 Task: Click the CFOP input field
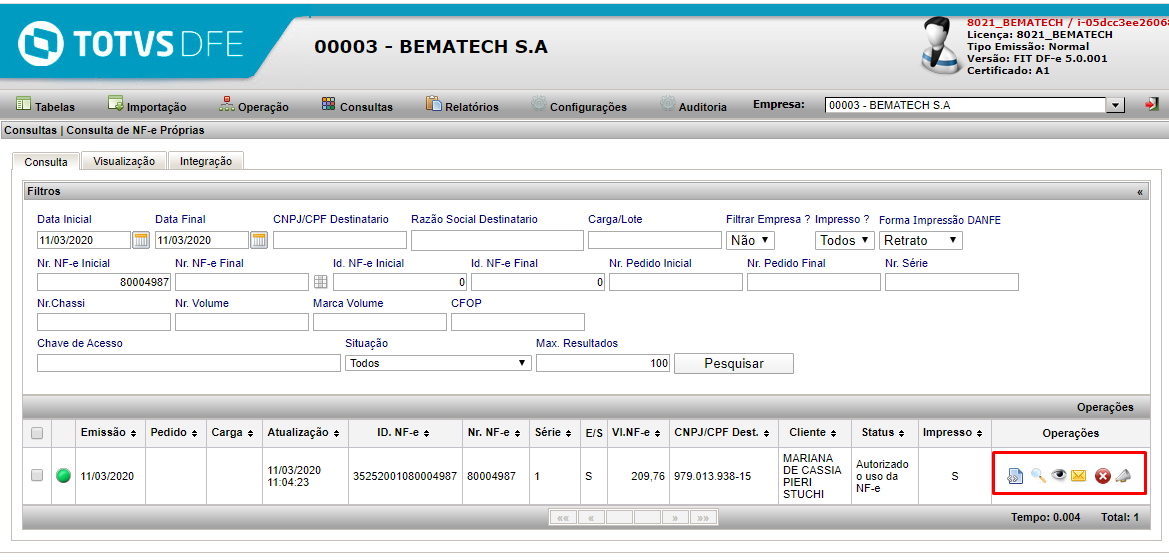[517, 322]
